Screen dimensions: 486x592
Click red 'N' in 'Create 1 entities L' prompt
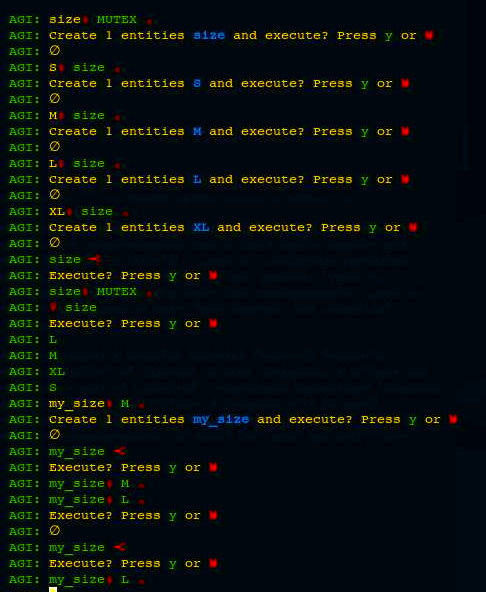pyautogui.click(x=405, y=179)
